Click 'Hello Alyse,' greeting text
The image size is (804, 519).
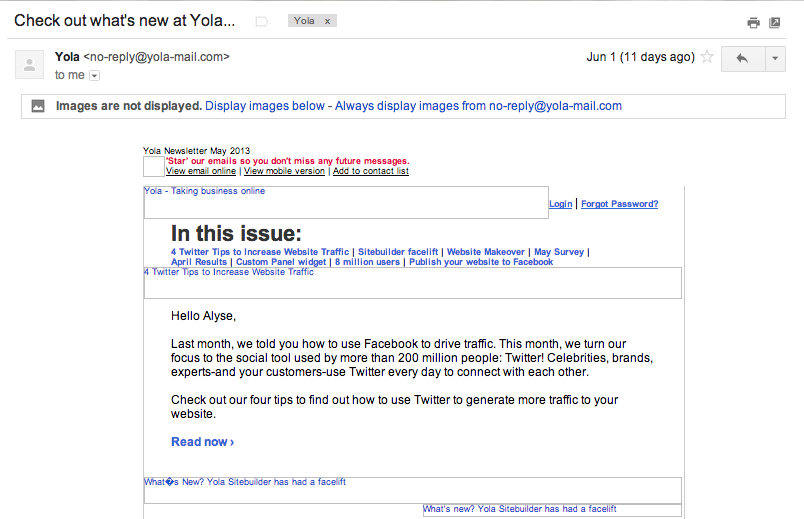pos(203,316)
